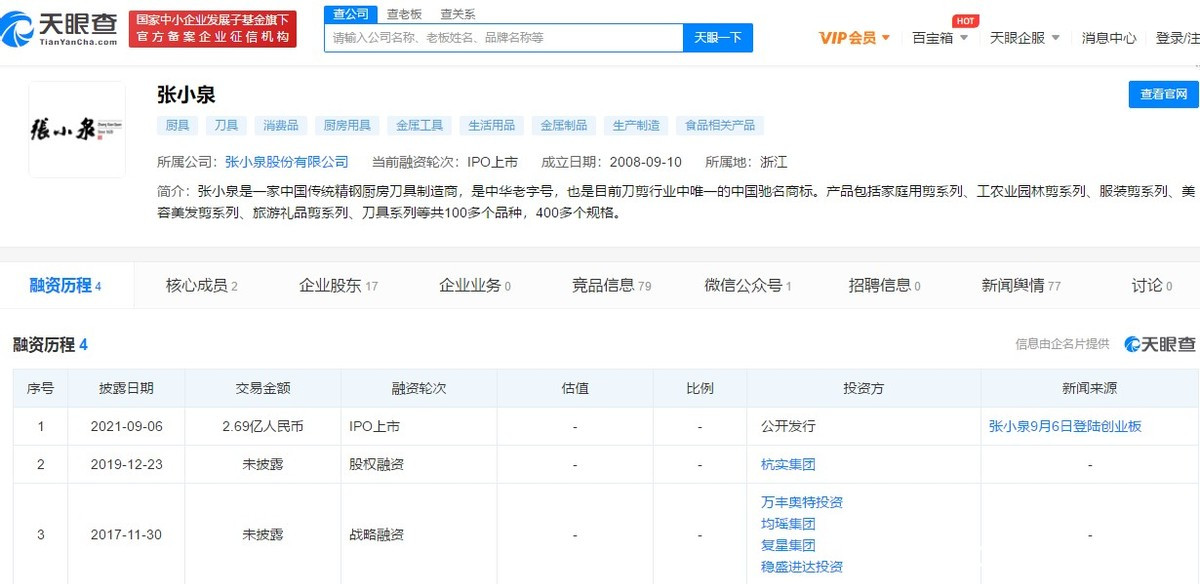Open investor link 复星集团
This screenshot has width=1200, height=584.
(788, 545)
